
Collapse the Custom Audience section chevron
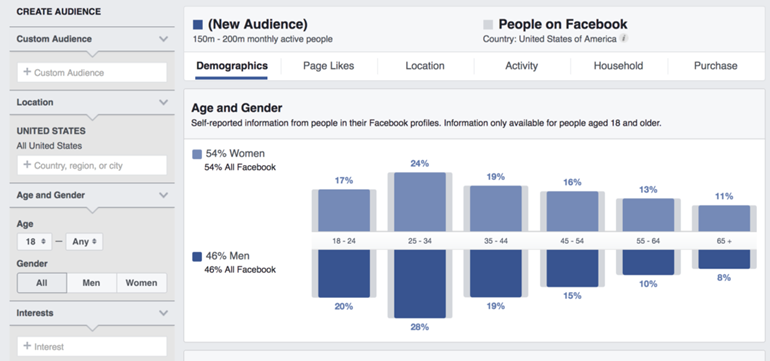[164, 39]
